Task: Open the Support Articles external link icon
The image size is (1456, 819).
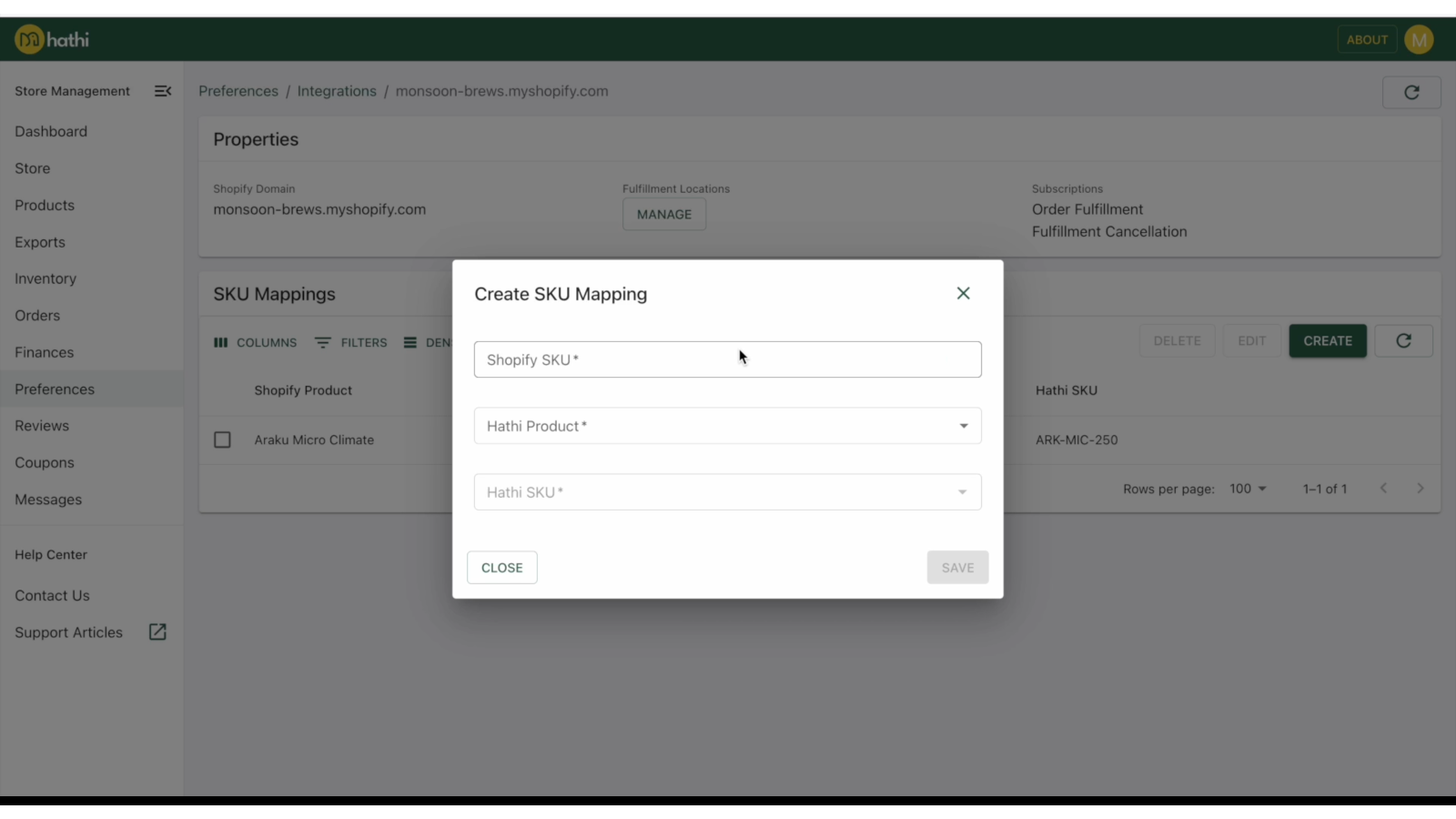Action: [x=157, y=632]
